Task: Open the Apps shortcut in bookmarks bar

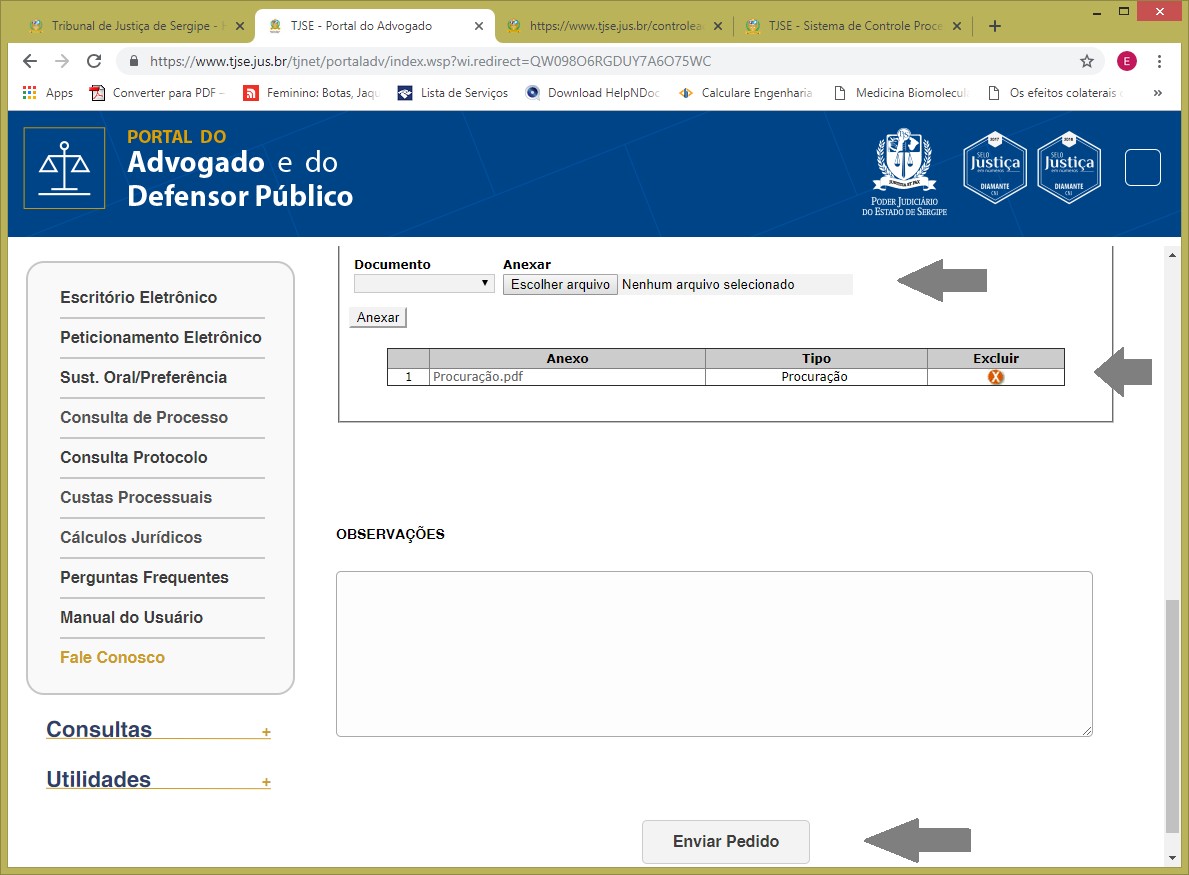Action: click(x=47, y=93)
